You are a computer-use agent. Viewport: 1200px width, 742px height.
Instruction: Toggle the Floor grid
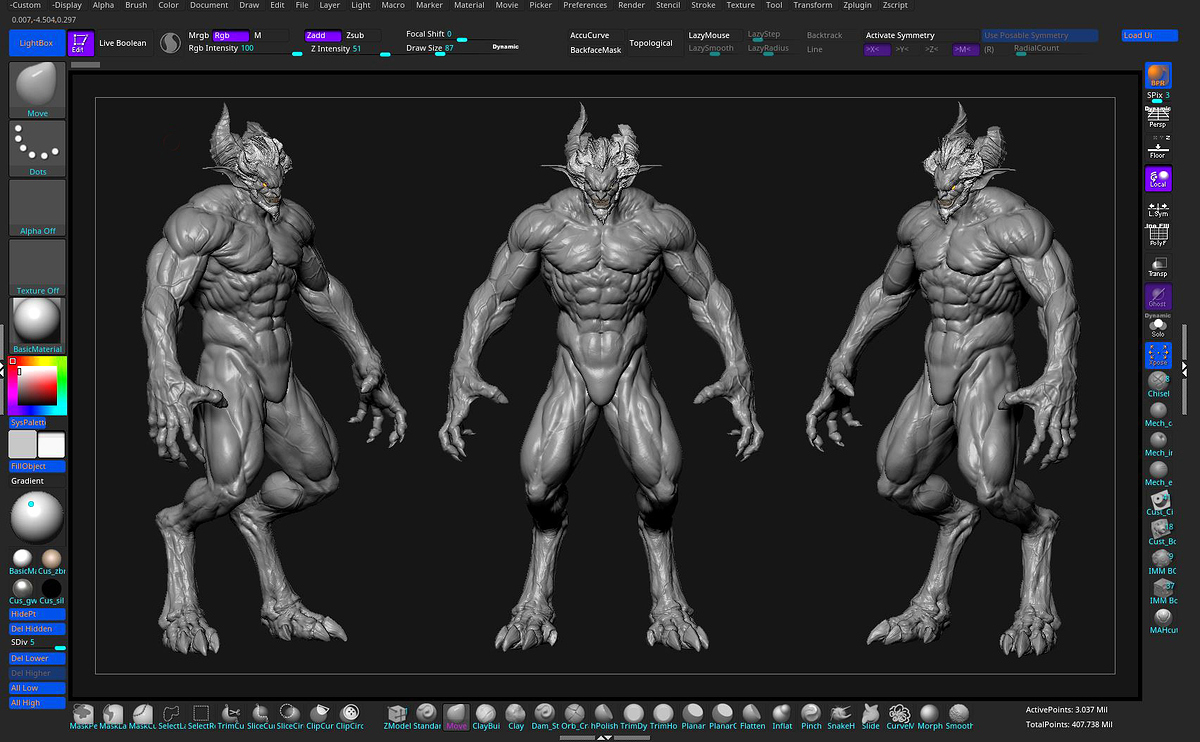[x=1158, y=148]
